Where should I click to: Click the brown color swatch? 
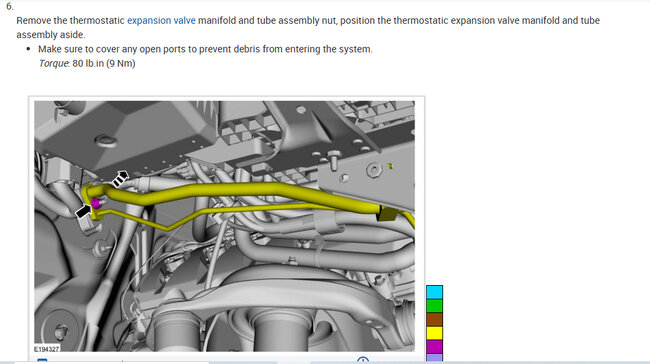tap(434, 320)
